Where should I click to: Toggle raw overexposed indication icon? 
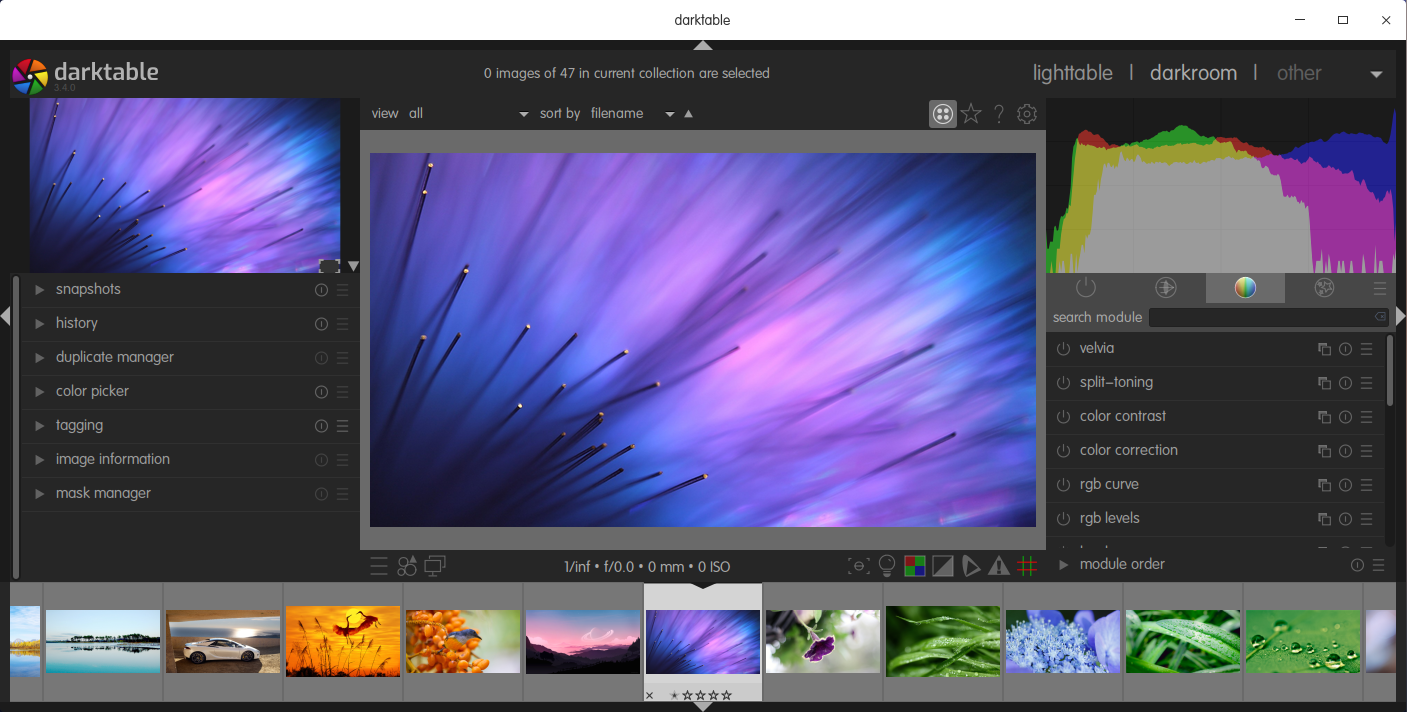pyautogui.click(x=914, y=567)
